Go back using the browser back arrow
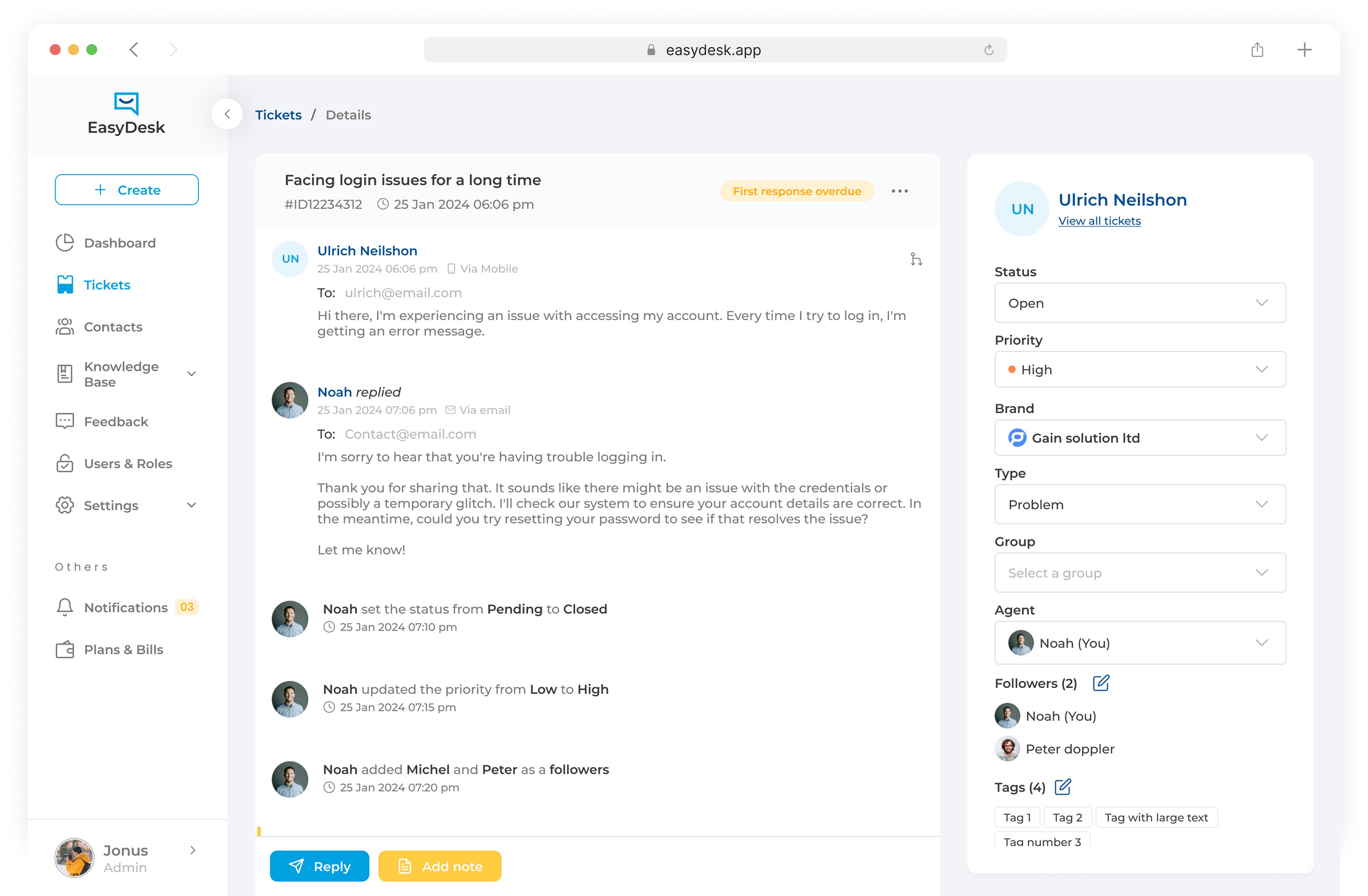The width and height of the screenshot is (1368, 896). coord(134,50)
